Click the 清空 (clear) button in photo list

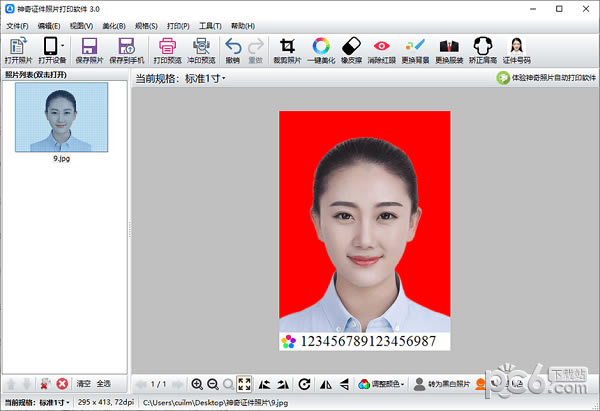(x=84, y=384)
